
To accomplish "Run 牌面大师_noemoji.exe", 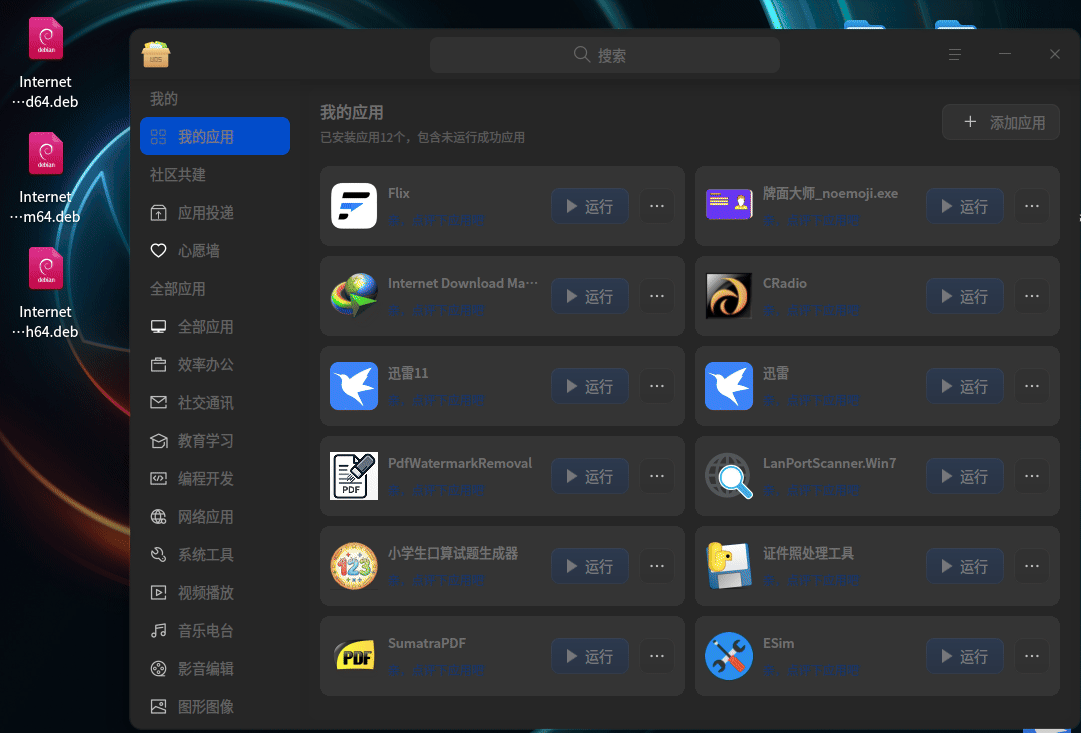I will click(x=964, y=205).
